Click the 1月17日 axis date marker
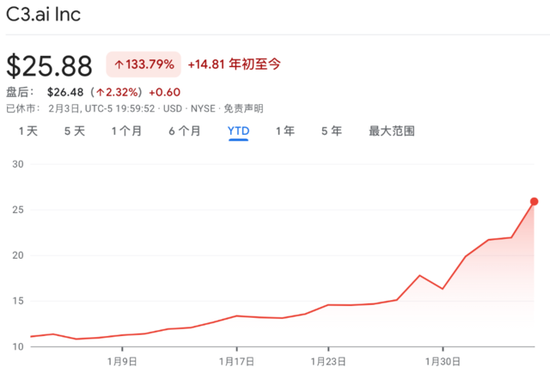 (237, 361)
